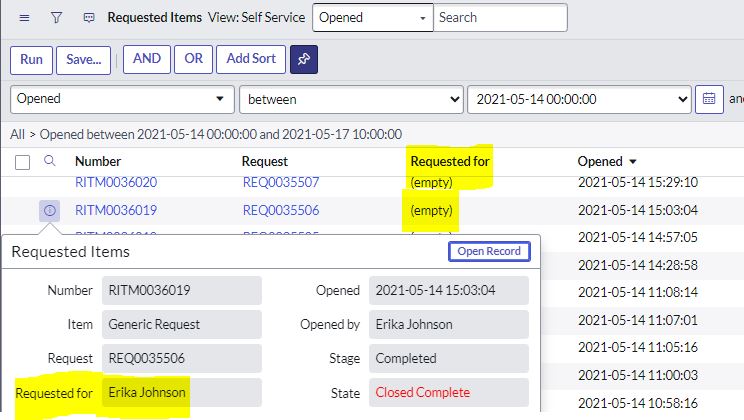
Task: Open the RITM0036019 record link
Action: 116,210
